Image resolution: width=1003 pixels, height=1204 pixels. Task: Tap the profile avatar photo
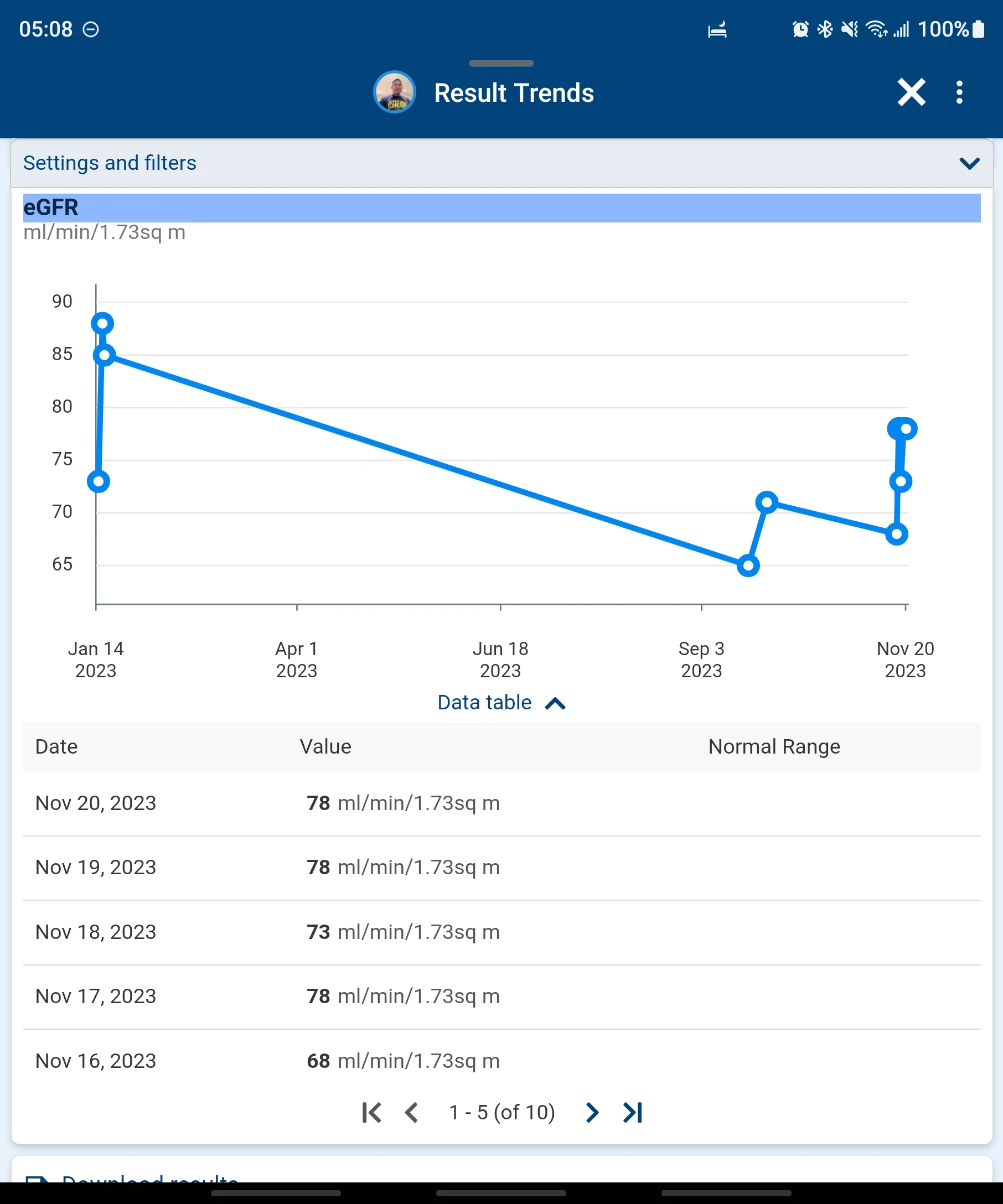coord(395,92)
